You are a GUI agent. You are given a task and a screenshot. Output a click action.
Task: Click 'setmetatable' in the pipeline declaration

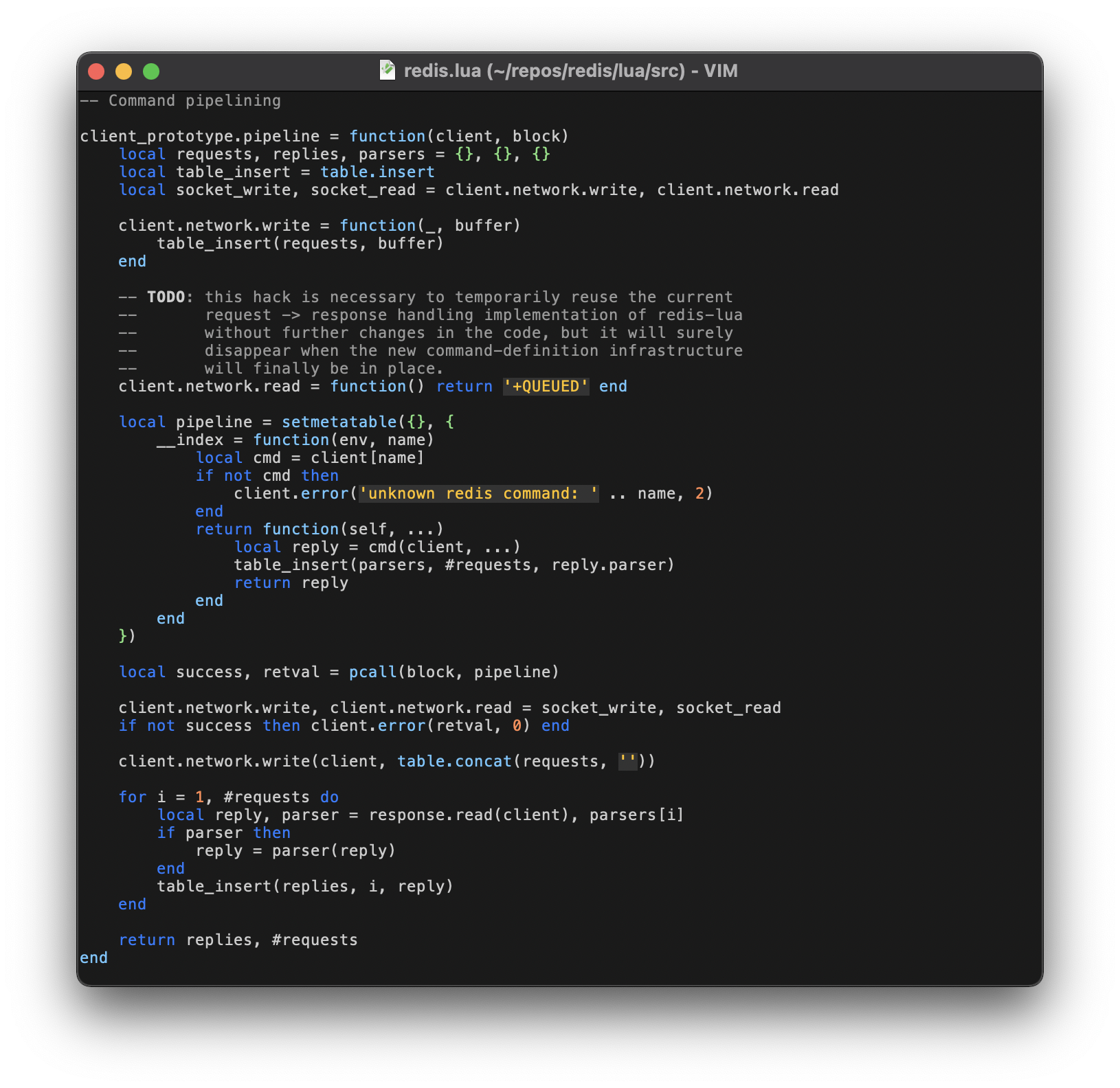pos(339,422)
